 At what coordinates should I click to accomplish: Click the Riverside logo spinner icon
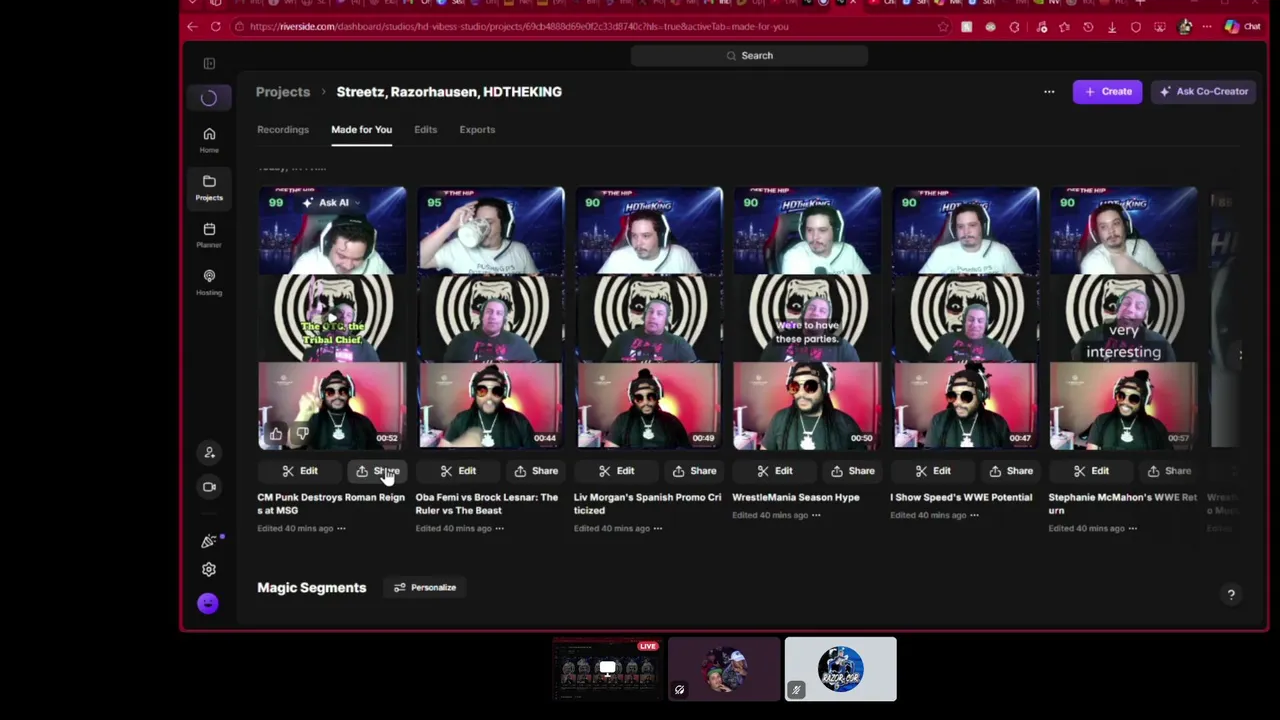209,98
